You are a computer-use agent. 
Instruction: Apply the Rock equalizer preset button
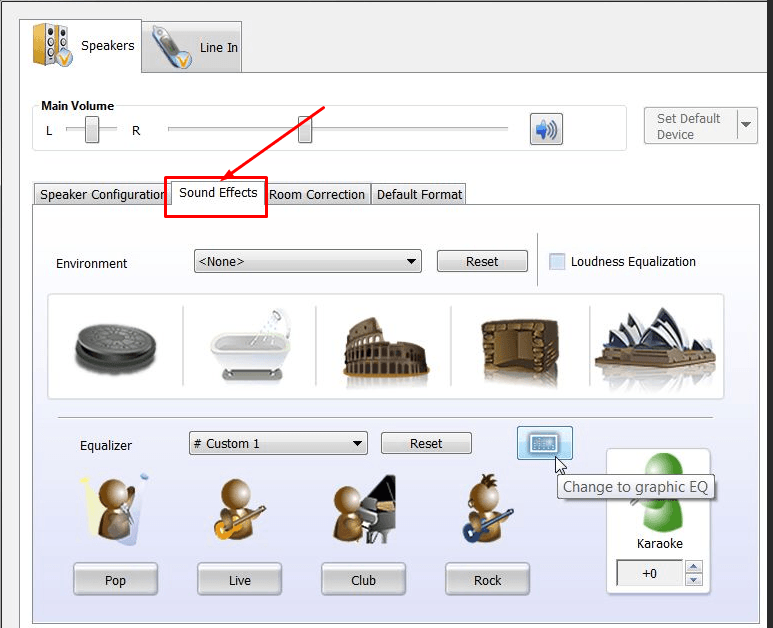487,580
